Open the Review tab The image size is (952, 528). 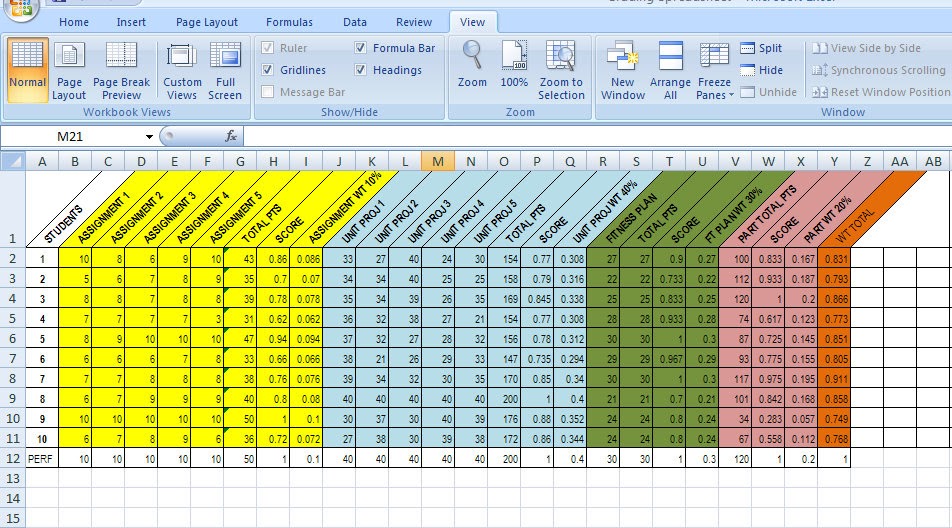point(414,22)
